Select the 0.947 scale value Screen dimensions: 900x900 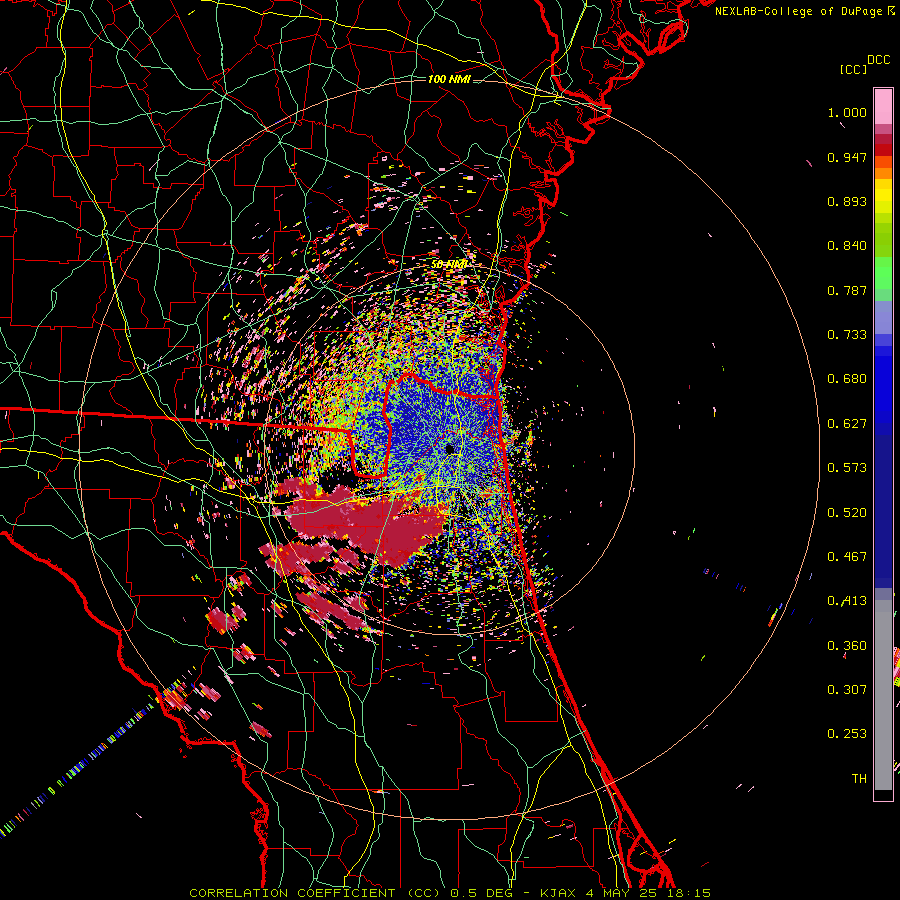(847, 157)
